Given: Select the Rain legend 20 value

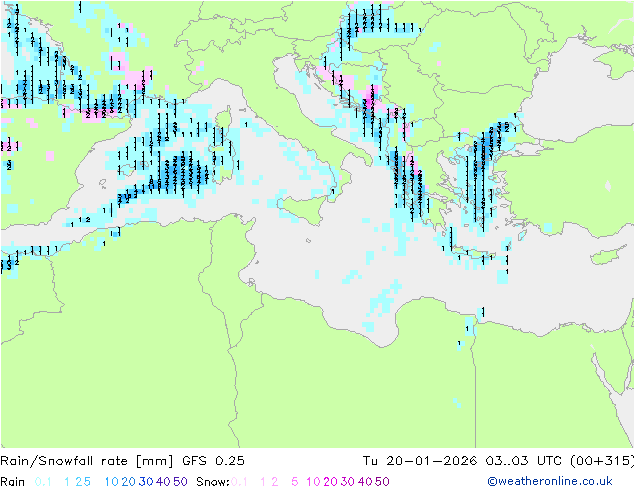Looking at the screenshot, I should click(x=129, y=482).
